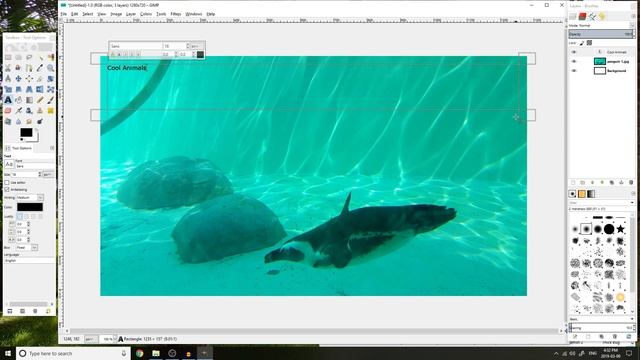Select the Move tool

pos(19,78)
